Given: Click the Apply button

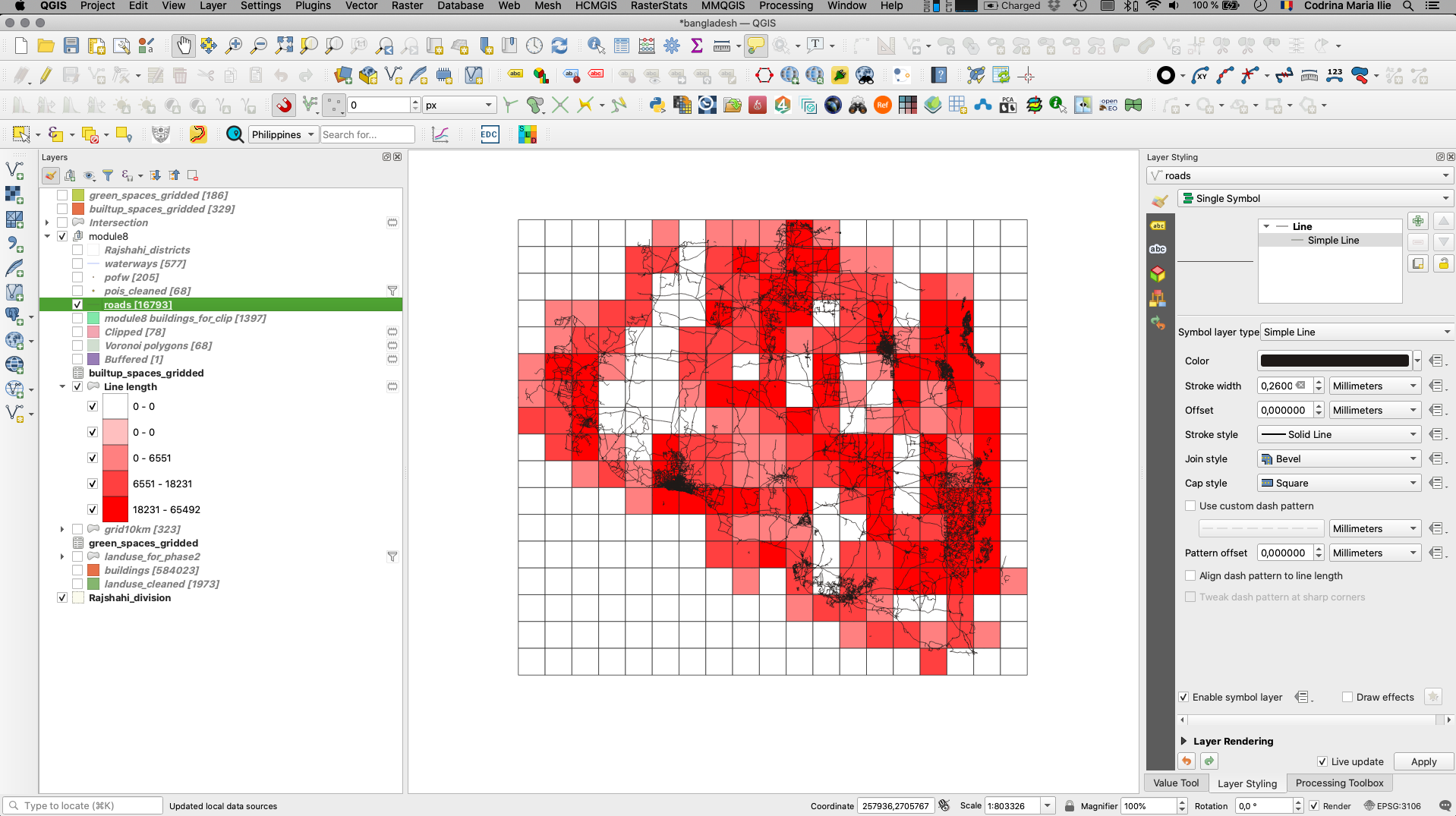Looking at the screenshot, I should (x=1423, y=761).
